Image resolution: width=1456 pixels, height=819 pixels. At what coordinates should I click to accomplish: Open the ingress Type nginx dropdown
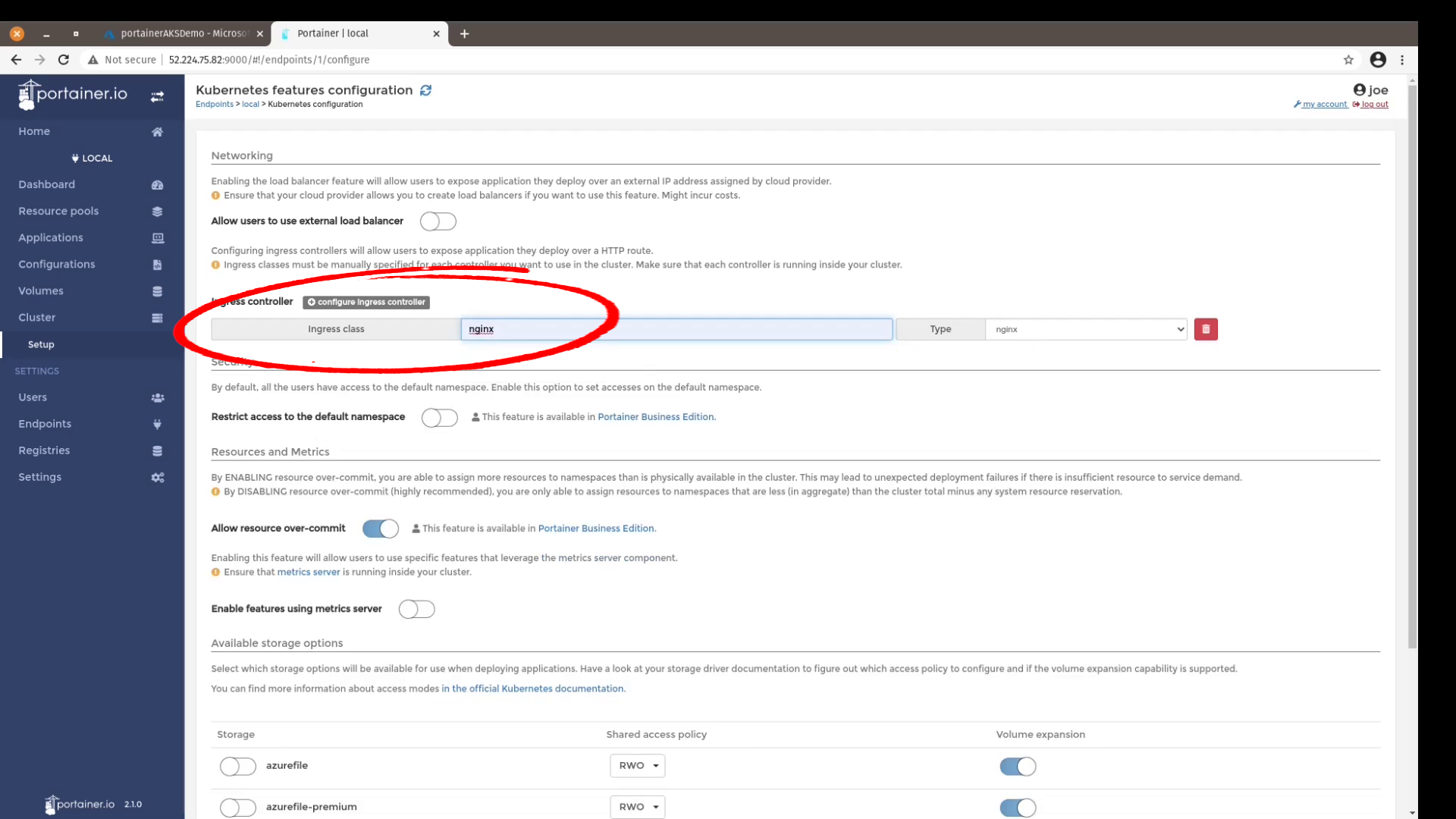[1086, 329]
